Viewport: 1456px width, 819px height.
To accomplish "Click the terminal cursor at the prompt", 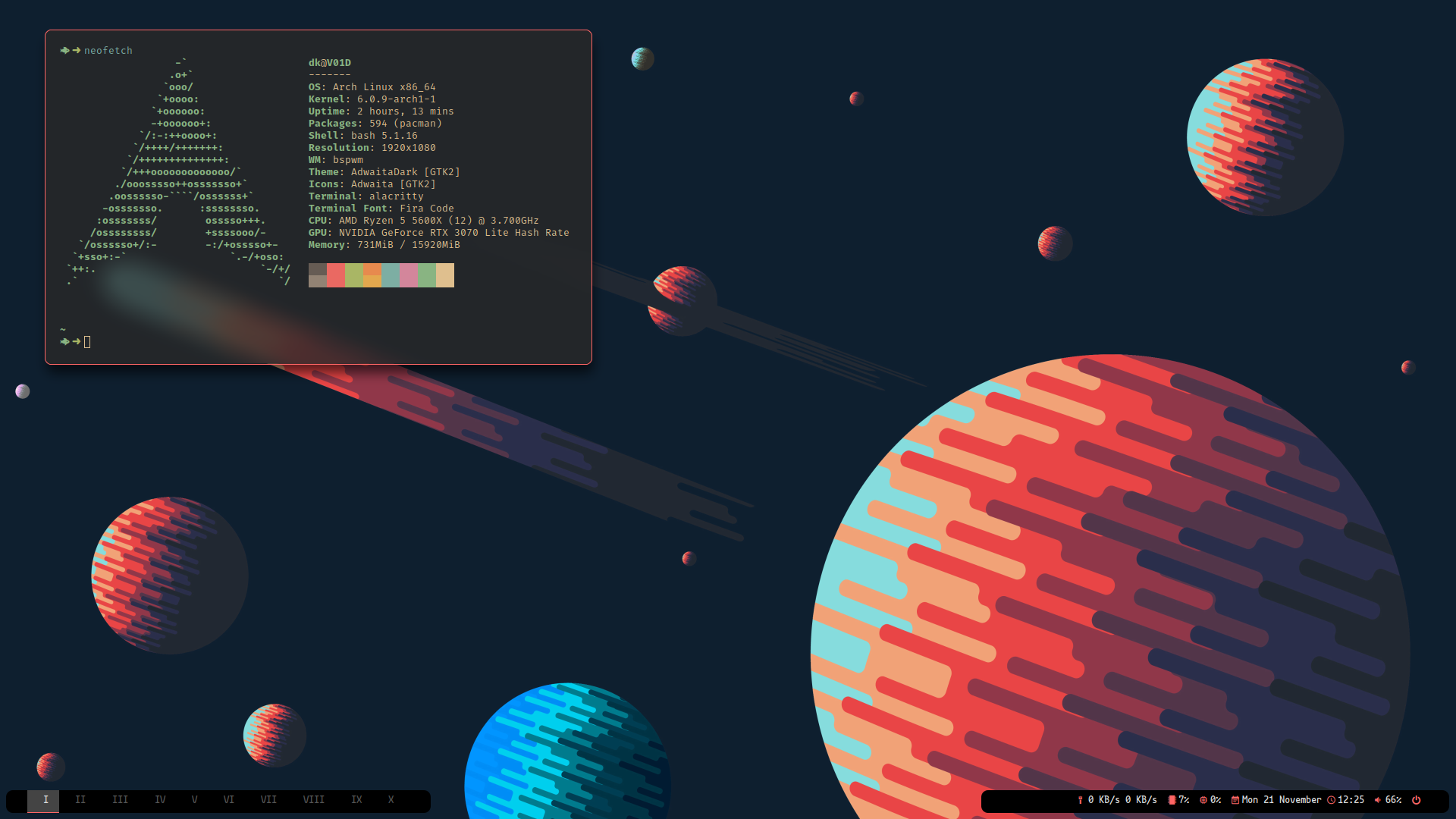I will [87, 342].
